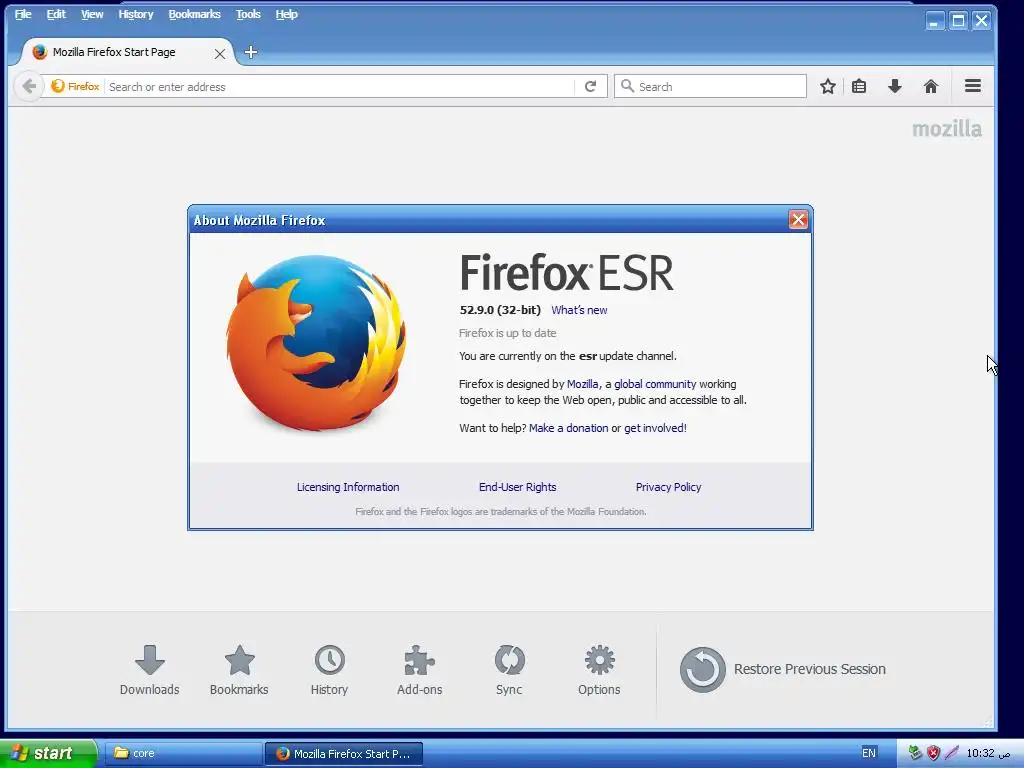Click the What's new link
Screen dimensions: 1024x768
579,310
